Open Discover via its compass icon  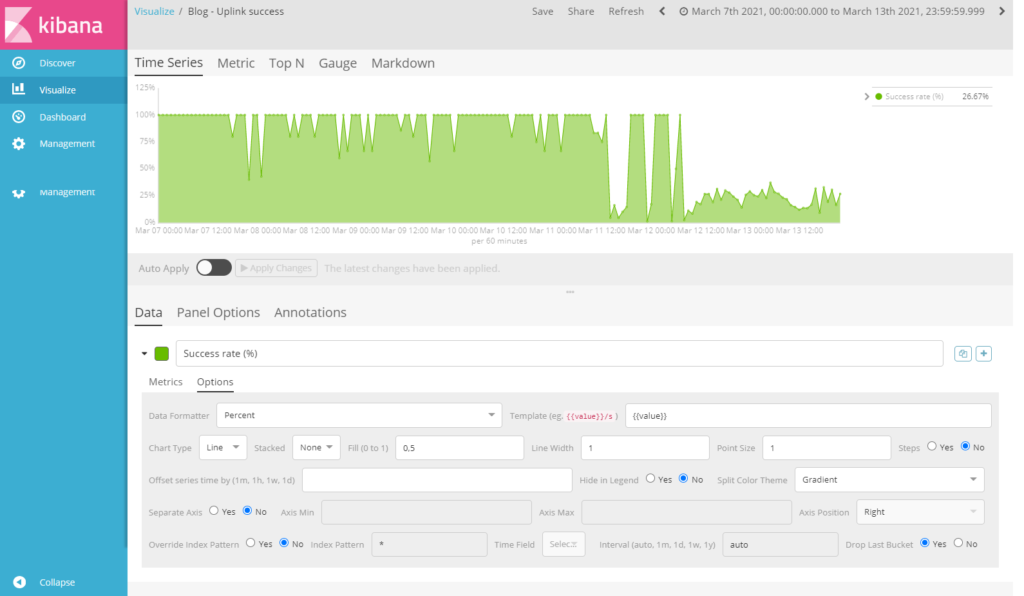[19, 63]
